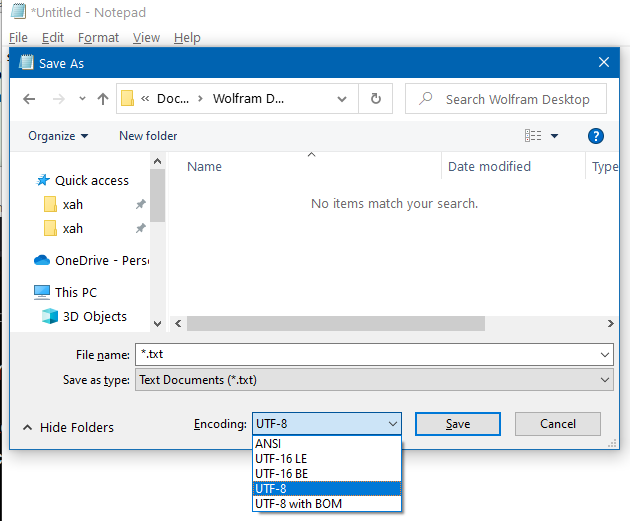Create a New folder
This screenshot has width=630, height=521.
point(148,136)
